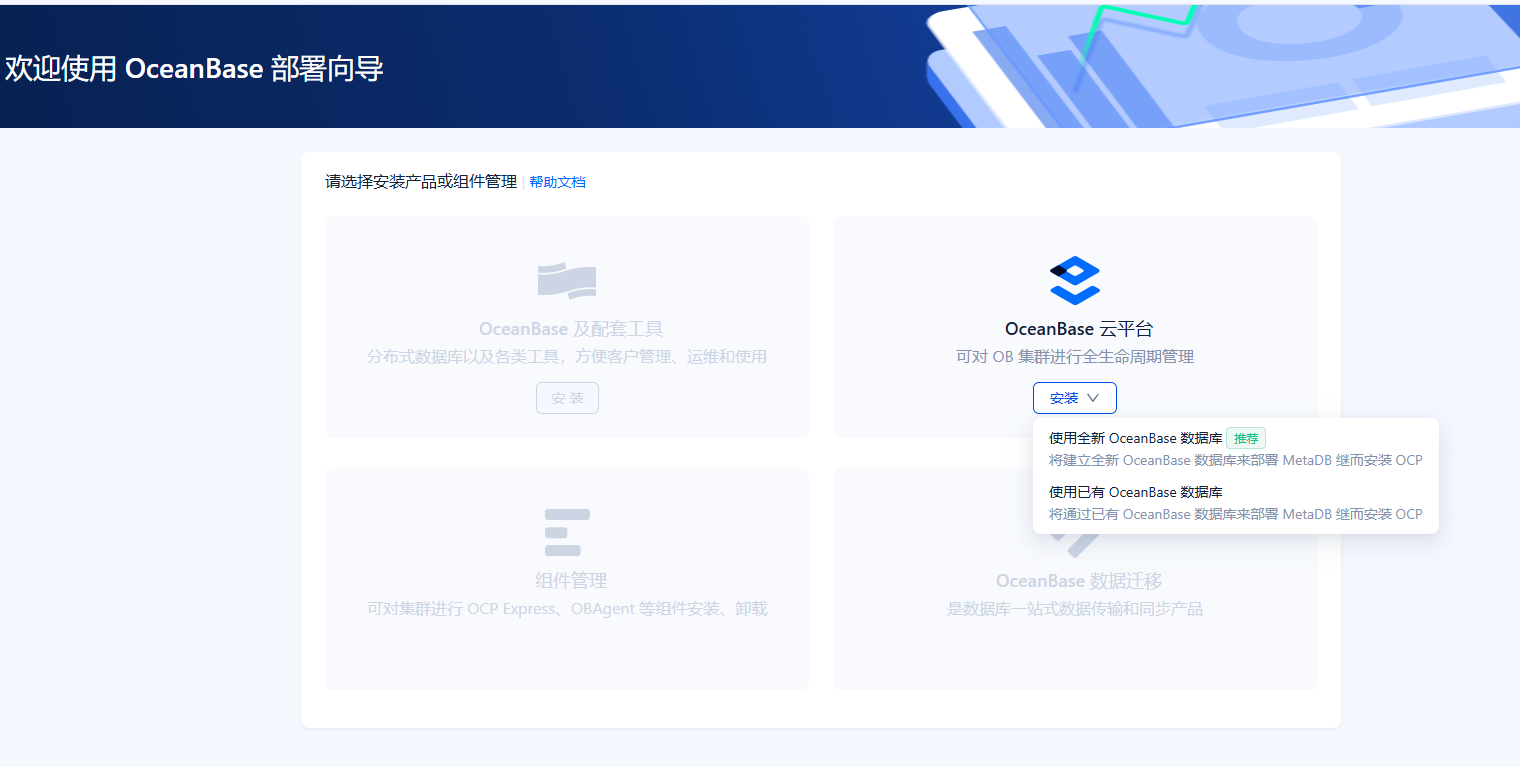Click the 安装 button for OceanBase 及配套工具
The image size is (1520, 767).
coord(567,398)
